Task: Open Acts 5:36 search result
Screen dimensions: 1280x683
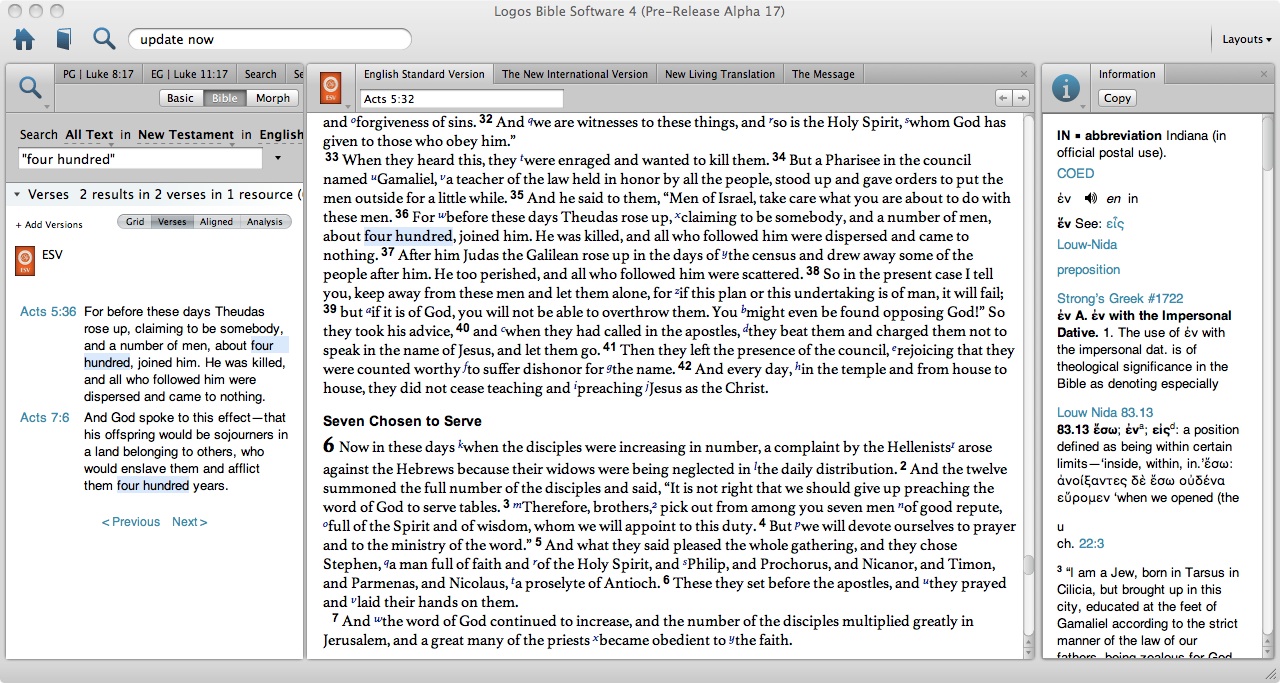Action: pos(48,312)
